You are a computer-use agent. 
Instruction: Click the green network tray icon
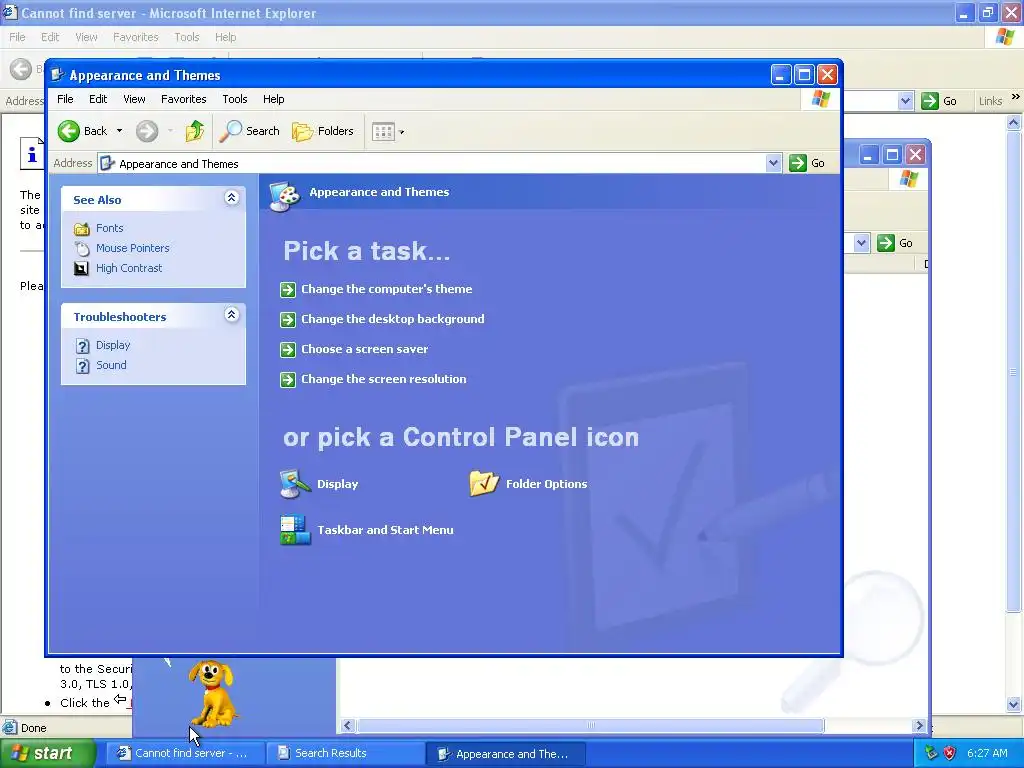coord(931,753)
